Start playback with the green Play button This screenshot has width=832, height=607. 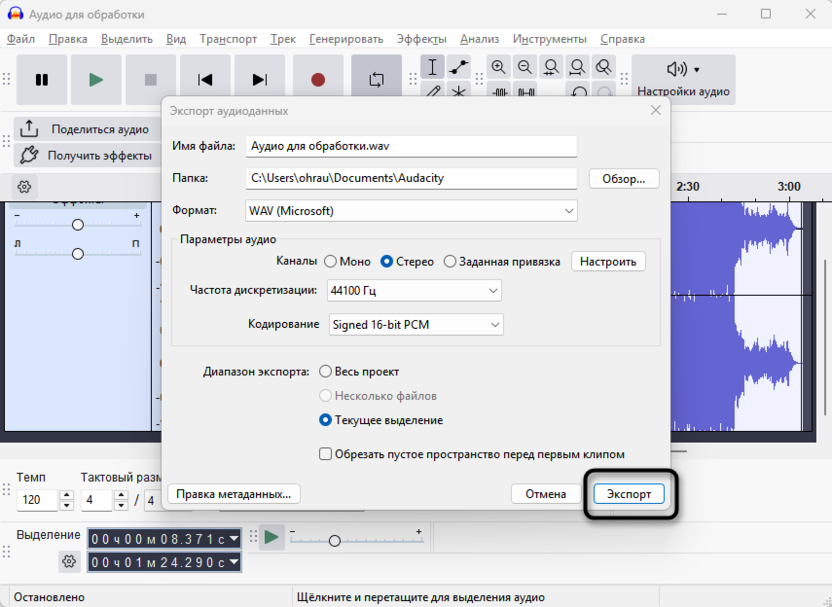(x=96, y=80)
